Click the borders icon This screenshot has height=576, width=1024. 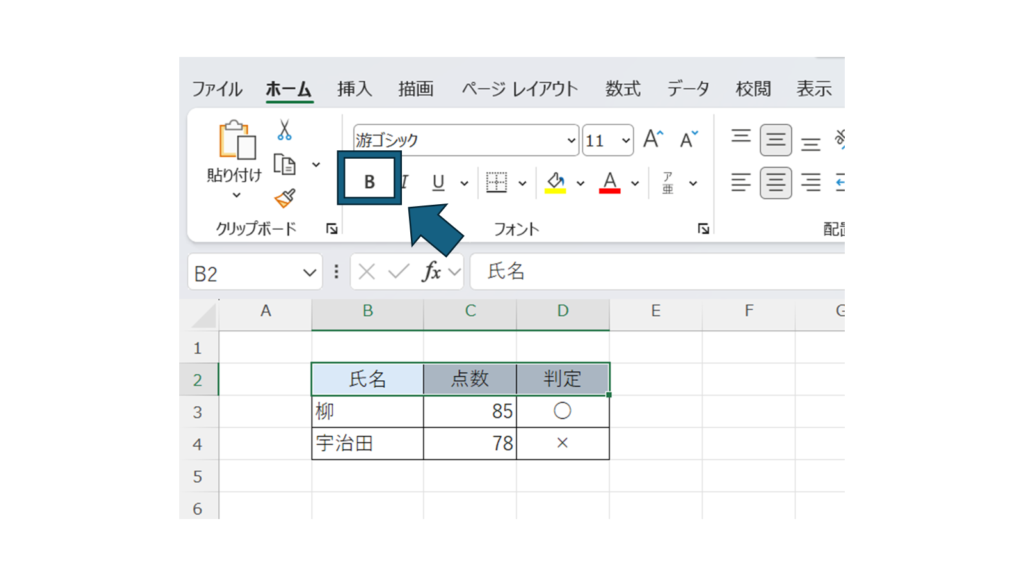point(496,183)
